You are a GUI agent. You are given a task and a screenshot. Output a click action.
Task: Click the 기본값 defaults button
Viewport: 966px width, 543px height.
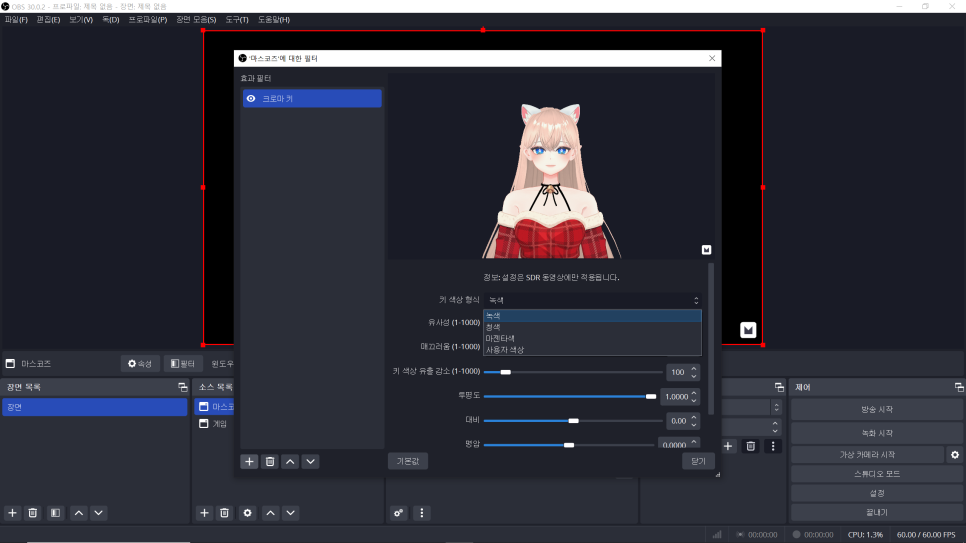(x=408, y=461)
